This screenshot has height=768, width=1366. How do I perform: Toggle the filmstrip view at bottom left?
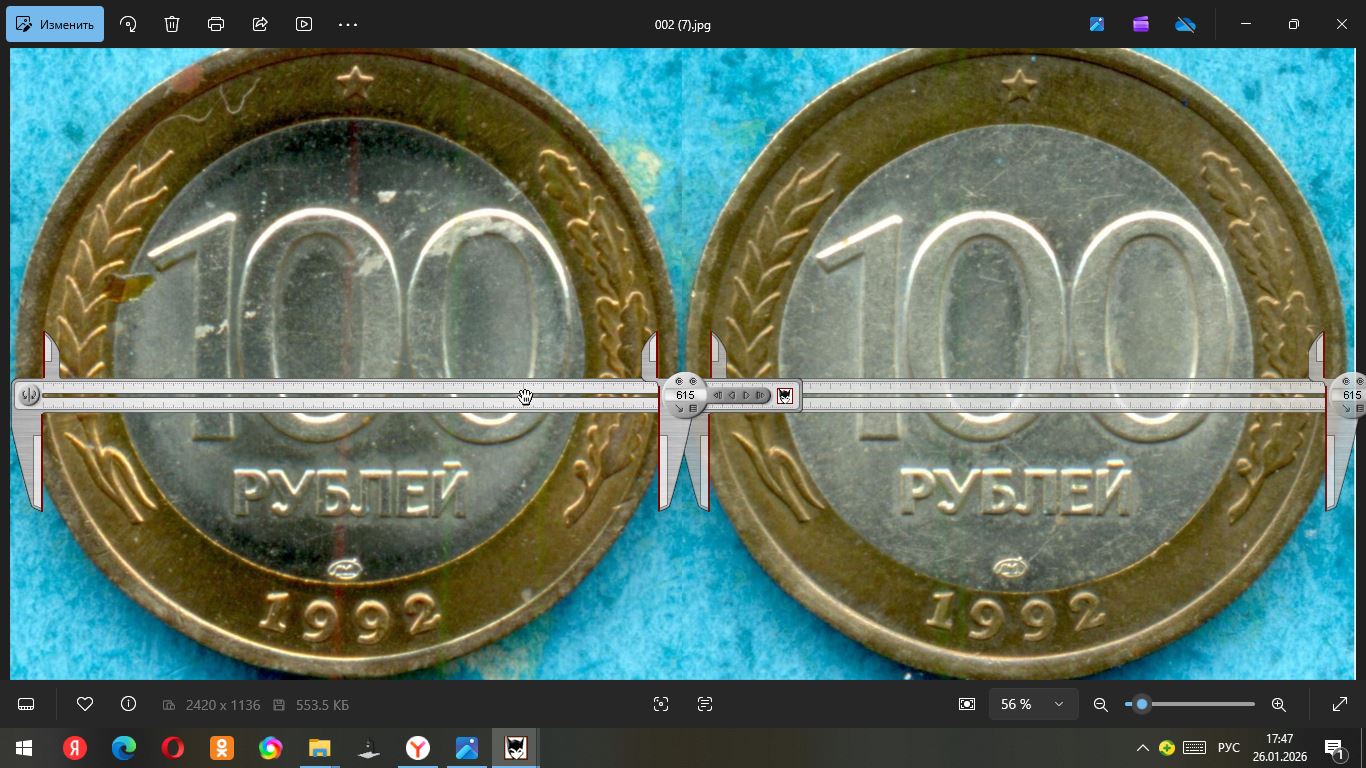coord(26,704)
